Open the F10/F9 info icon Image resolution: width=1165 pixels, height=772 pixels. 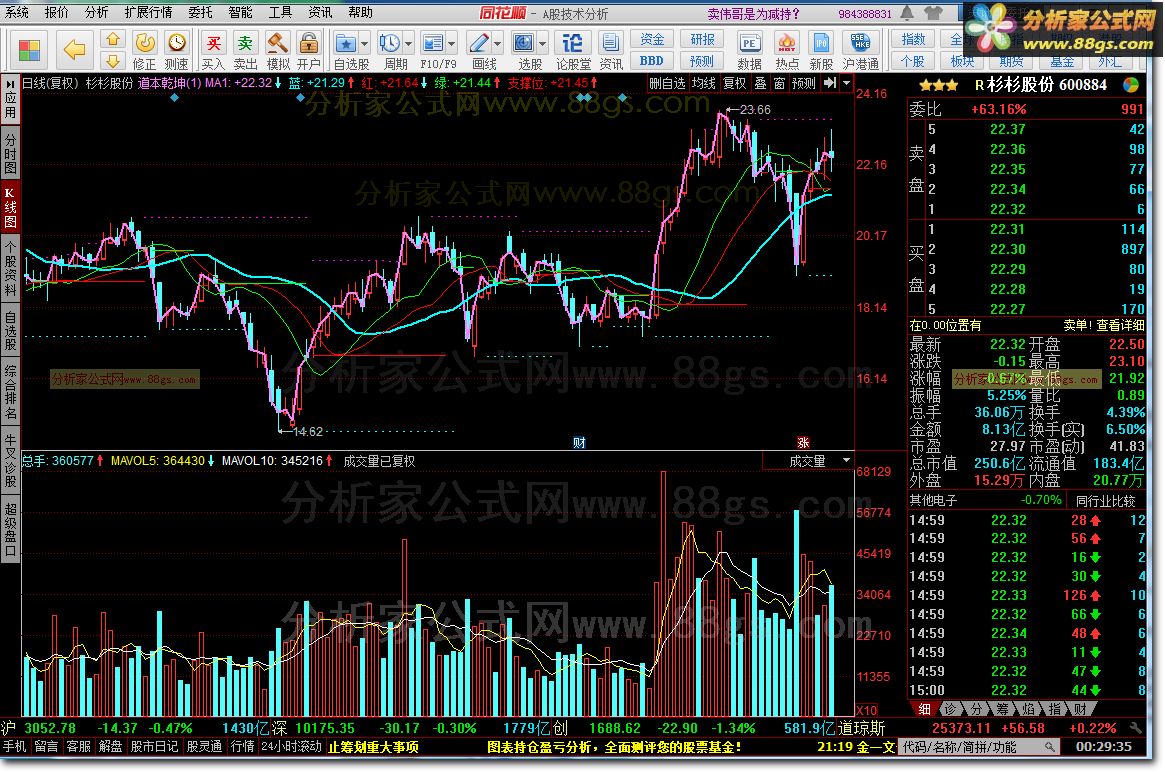pos(432,43)
